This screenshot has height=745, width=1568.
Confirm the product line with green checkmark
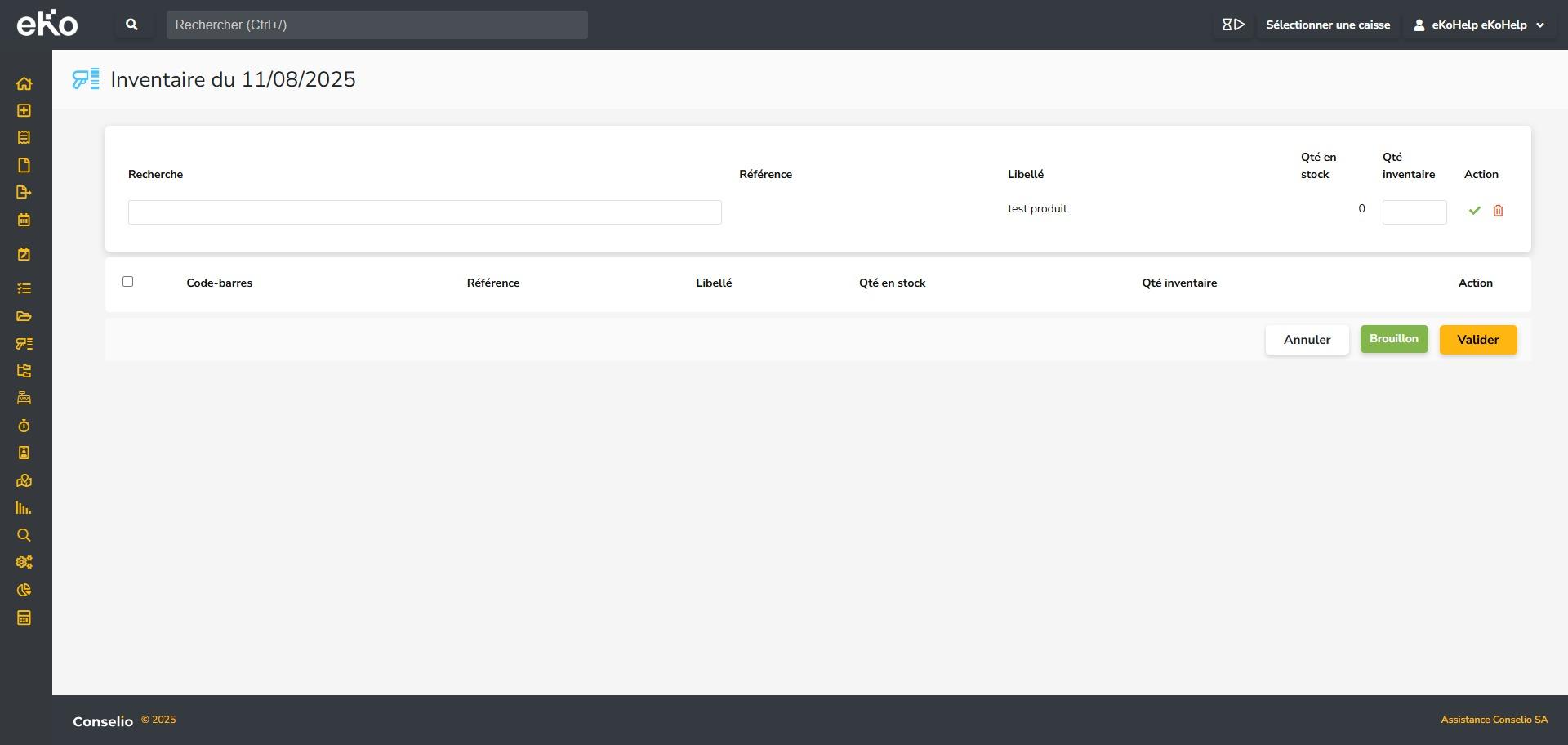pos(1474,211)
